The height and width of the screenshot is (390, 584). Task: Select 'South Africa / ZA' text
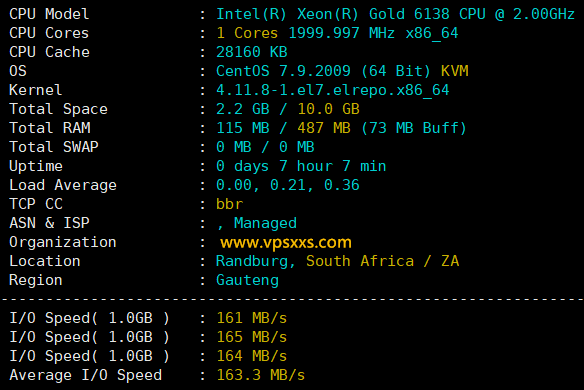coord(383,261)
